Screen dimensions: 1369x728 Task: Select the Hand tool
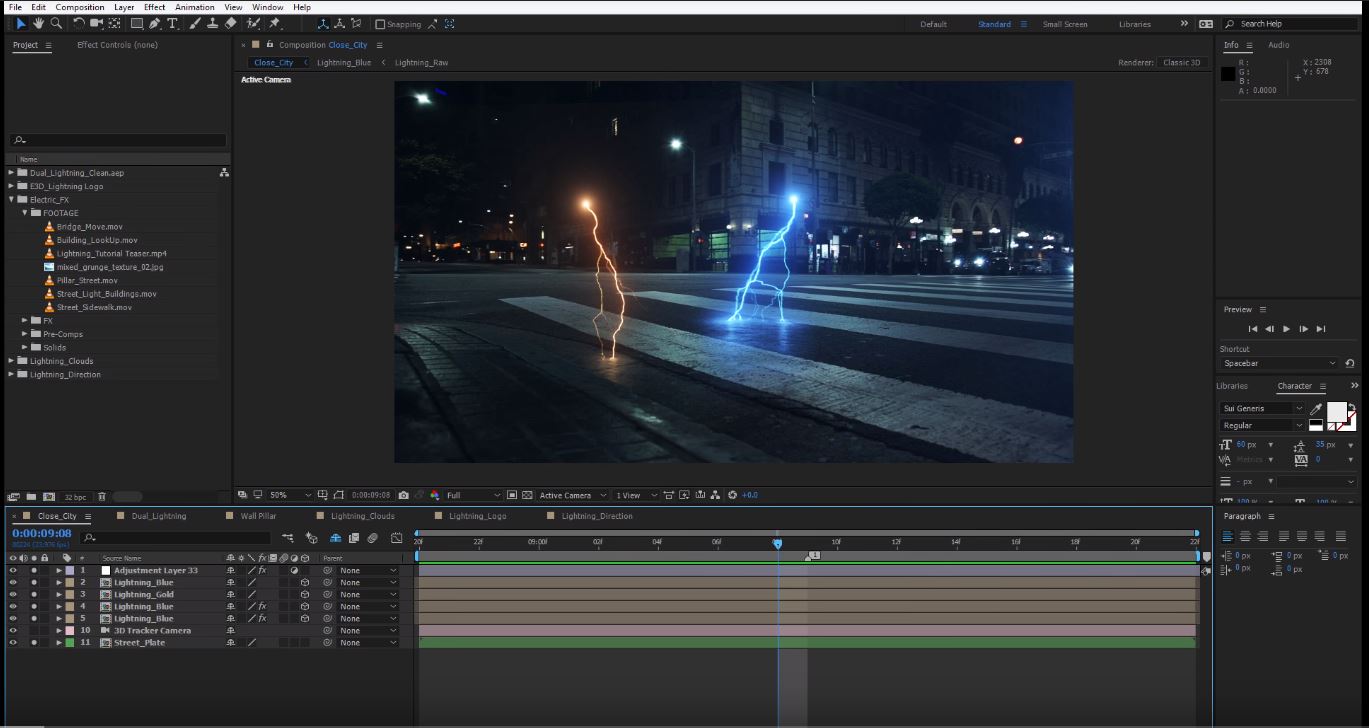38,23
